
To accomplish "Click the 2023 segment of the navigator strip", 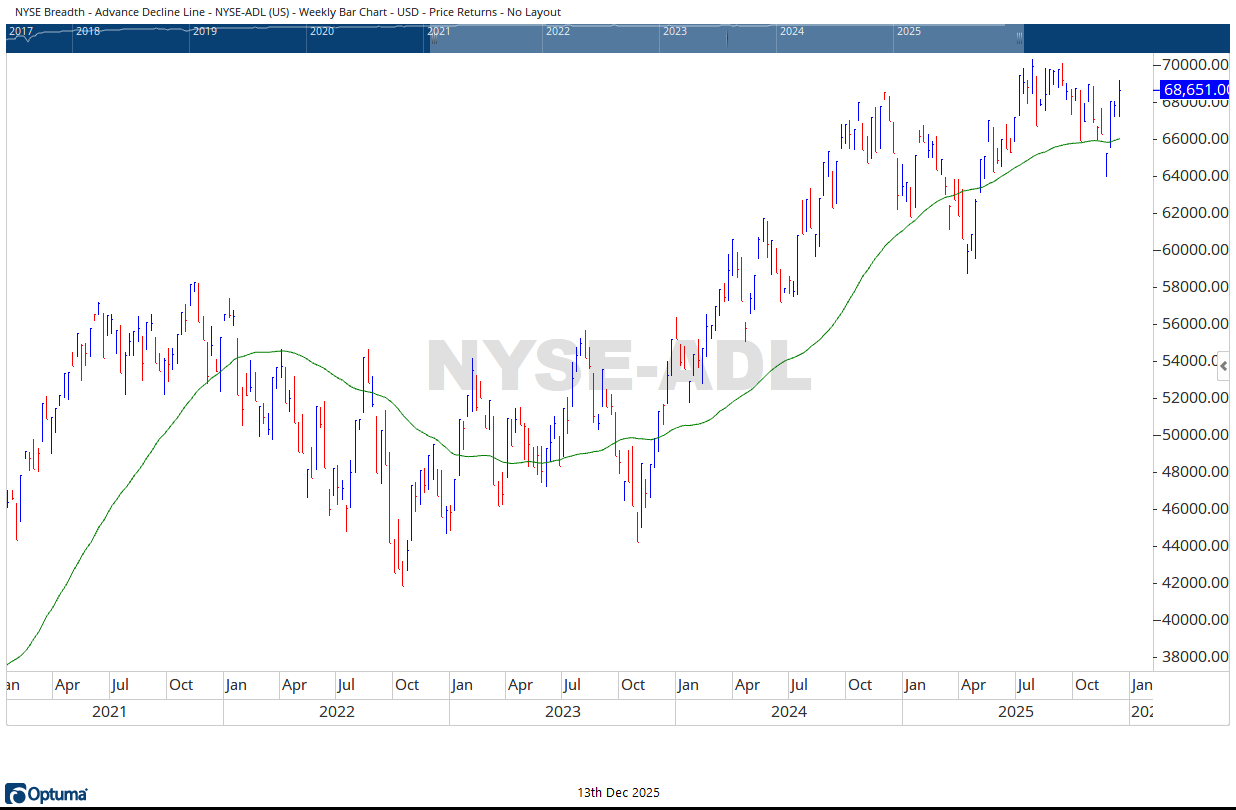I will pos(676,31).
